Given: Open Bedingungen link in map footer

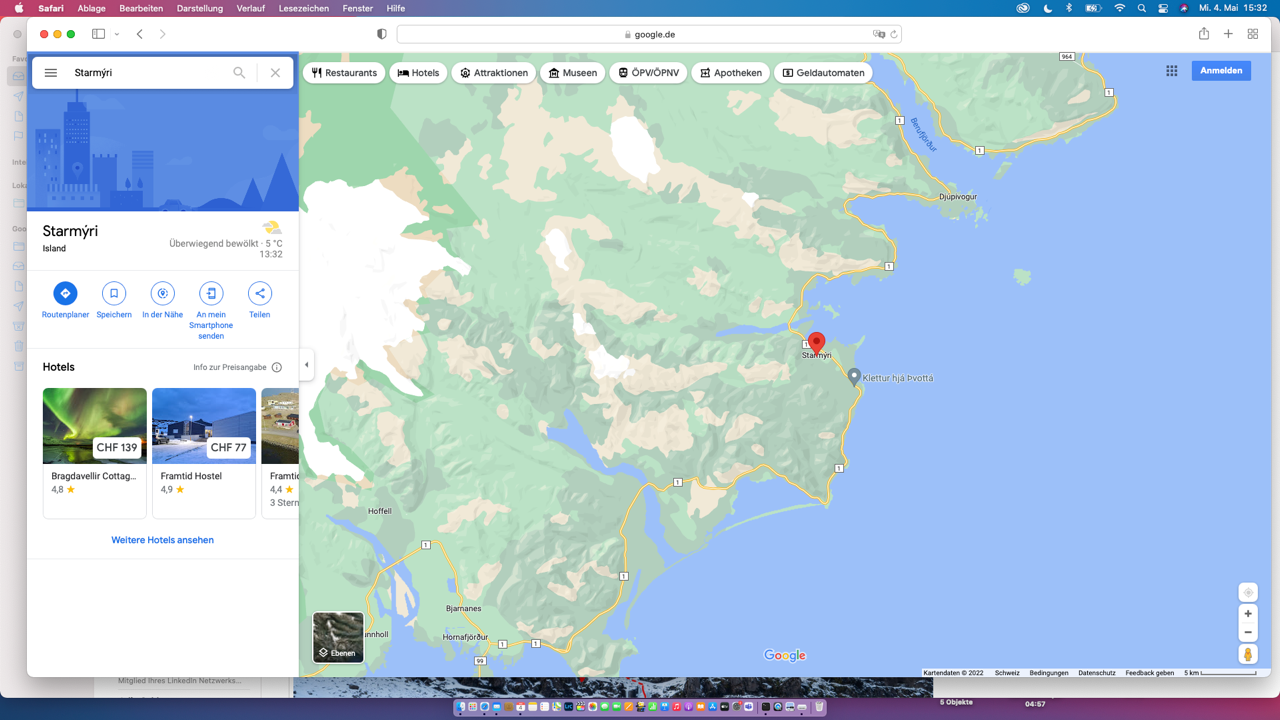Looking at the screenshot, I should (1049, 673).
